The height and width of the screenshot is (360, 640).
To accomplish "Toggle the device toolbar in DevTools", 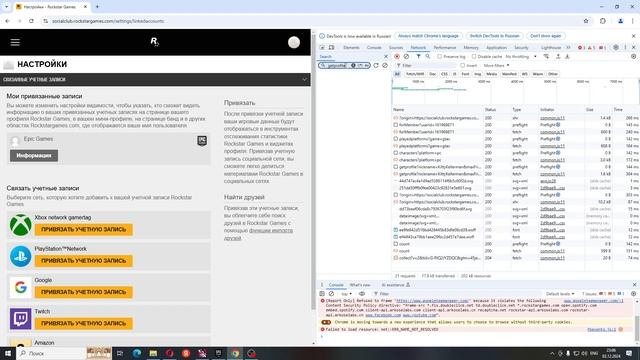I will 331,48.
